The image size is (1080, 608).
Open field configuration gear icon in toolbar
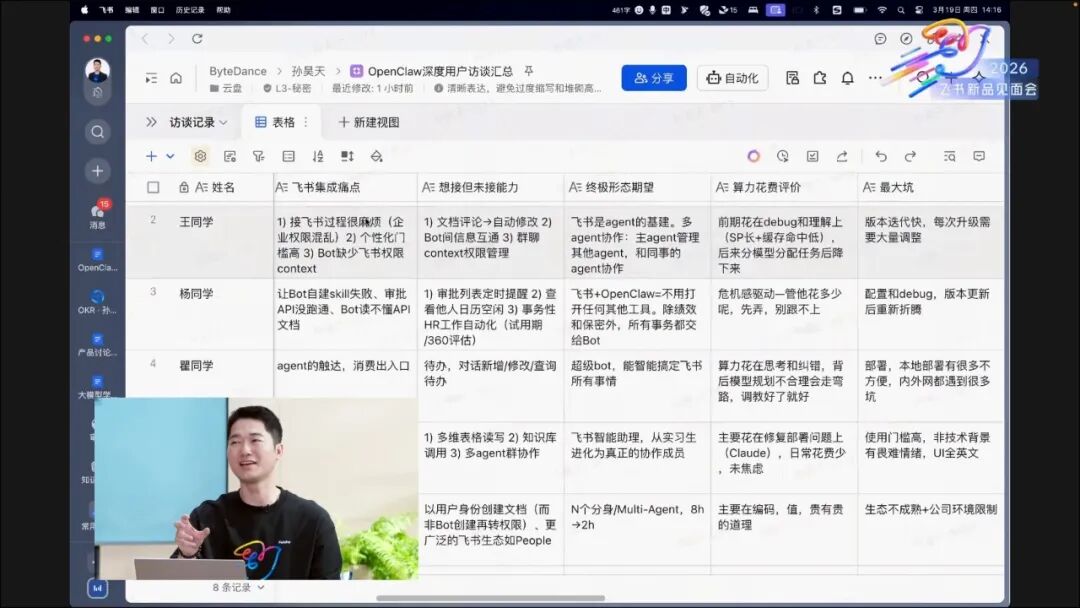pyautogui.click(x=200, y=156)
